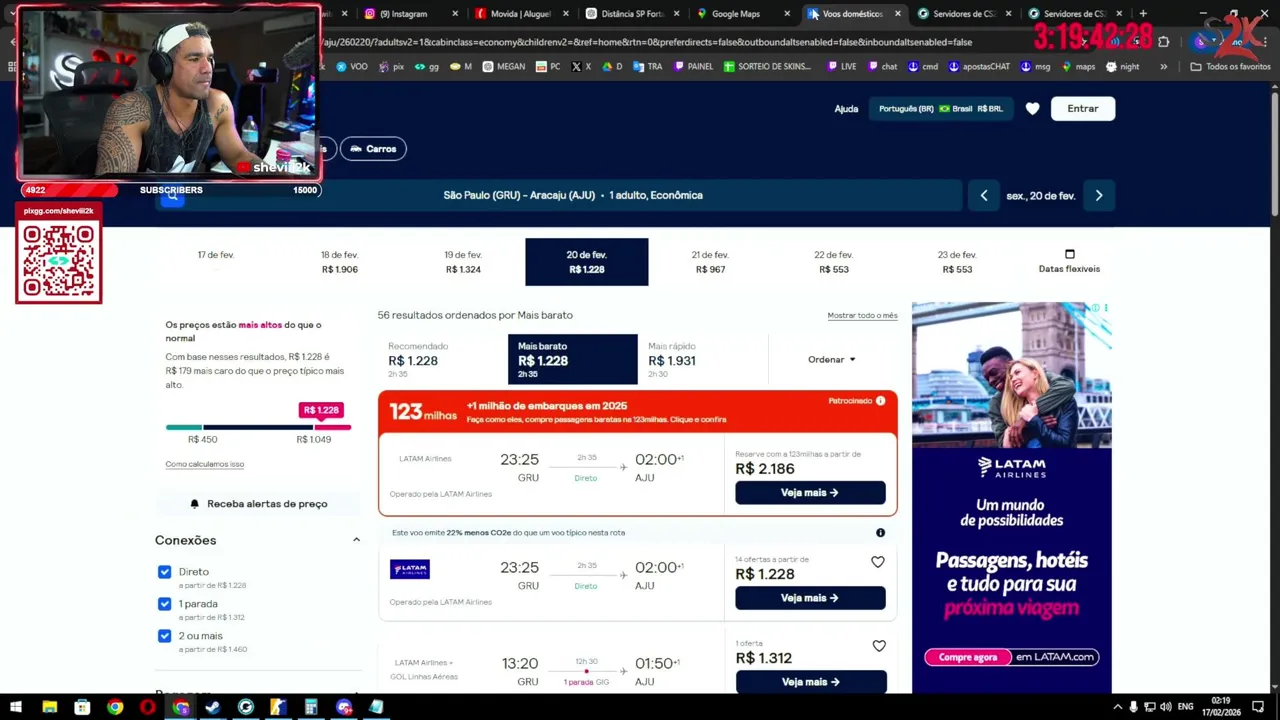Open the VOO bookmark

(352, 67)
